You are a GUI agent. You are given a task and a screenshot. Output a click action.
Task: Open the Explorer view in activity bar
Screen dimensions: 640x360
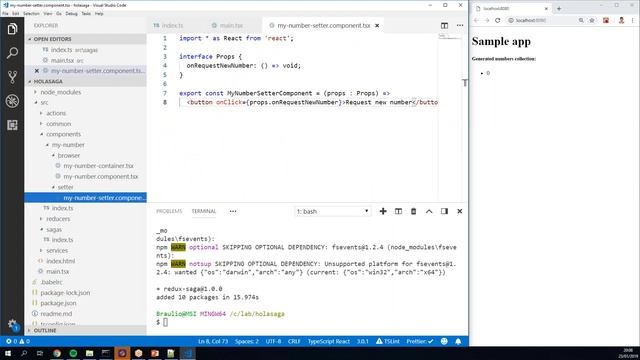(x=12, y=29)
